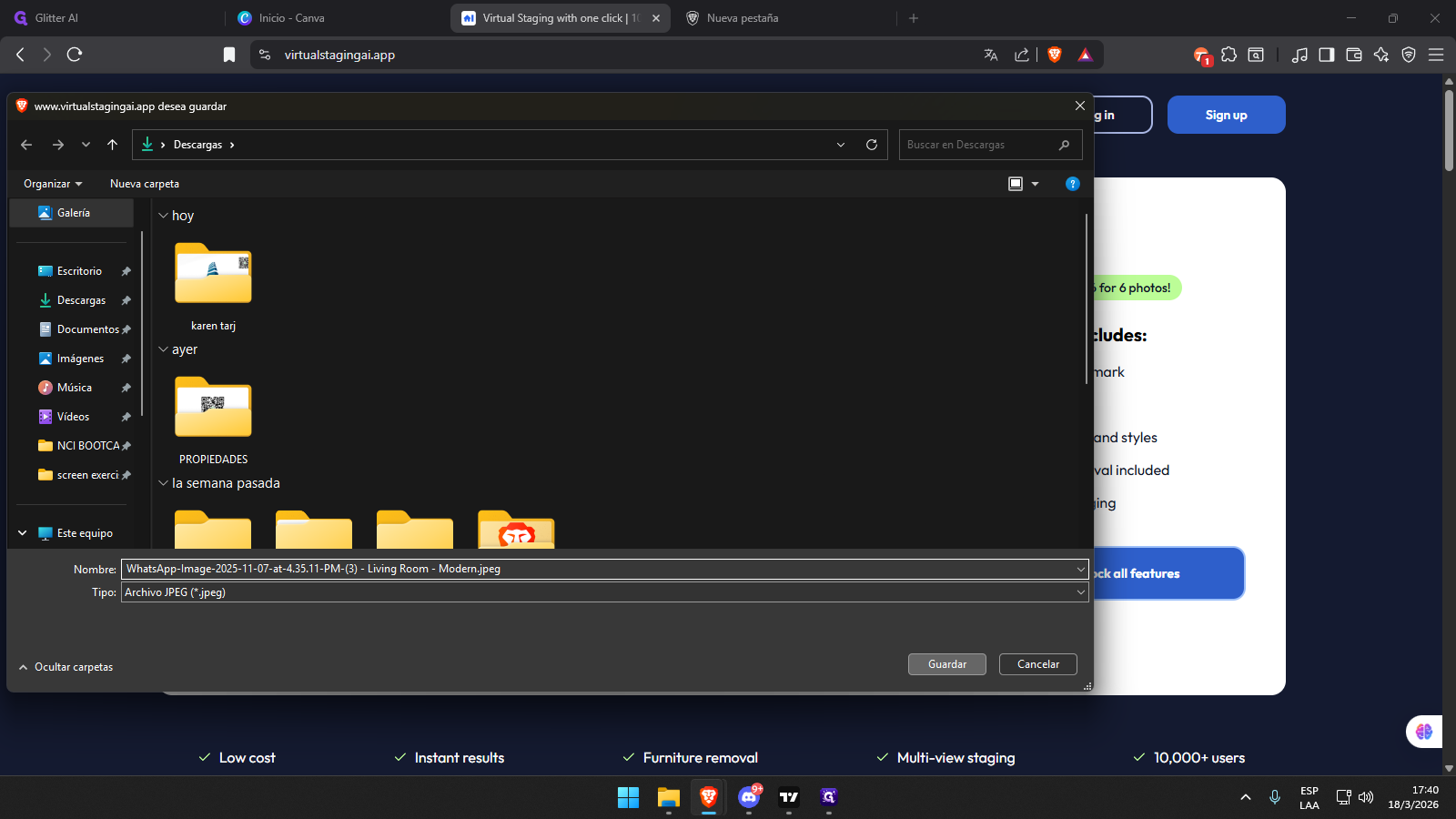Refresh the Descargas folder view
Viewport: 1456px width, 819px height.
tap(872, 145)
